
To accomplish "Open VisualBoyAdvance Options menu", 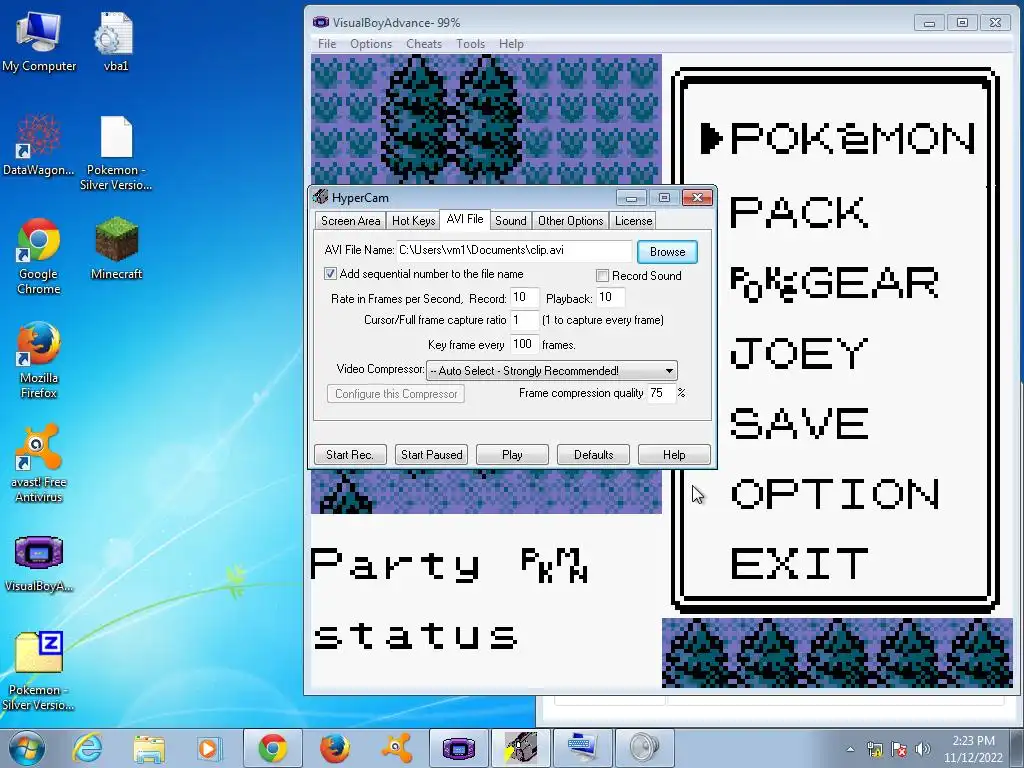I will 371,44.
